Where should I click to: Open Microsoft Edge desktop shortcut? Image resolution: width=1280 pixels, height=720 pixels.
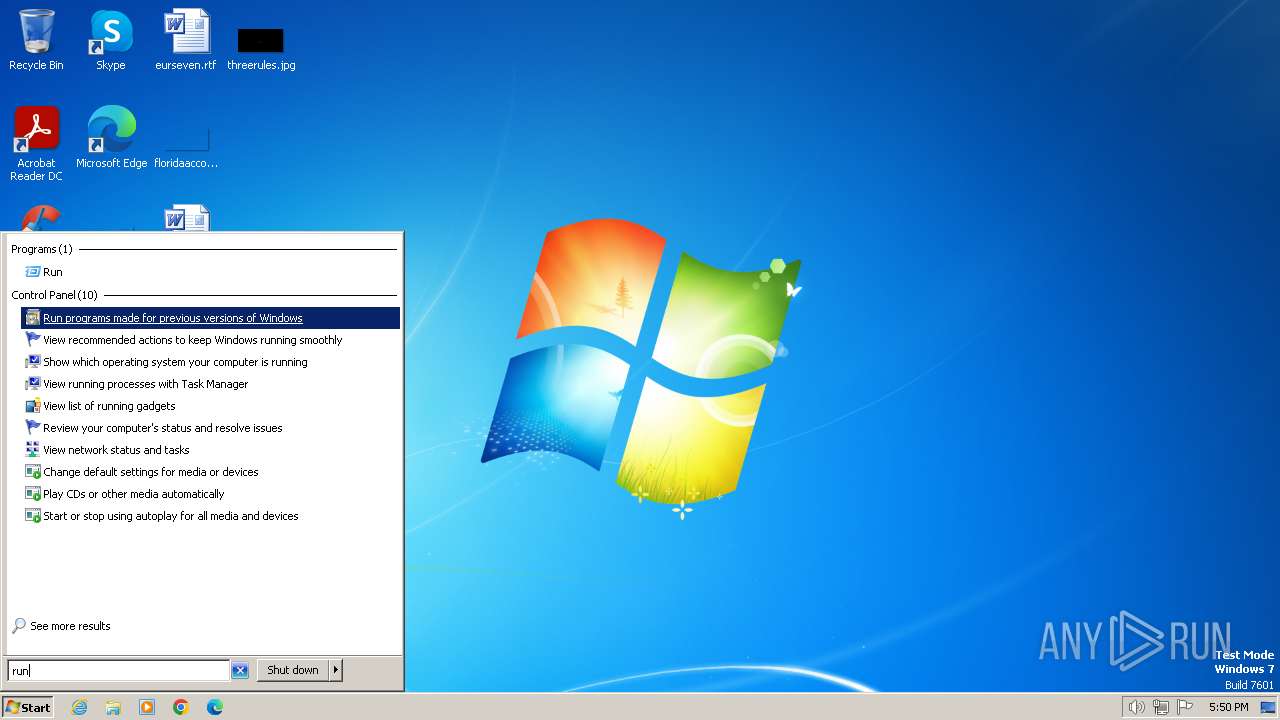pyautogui.click(x=111, y=138)
